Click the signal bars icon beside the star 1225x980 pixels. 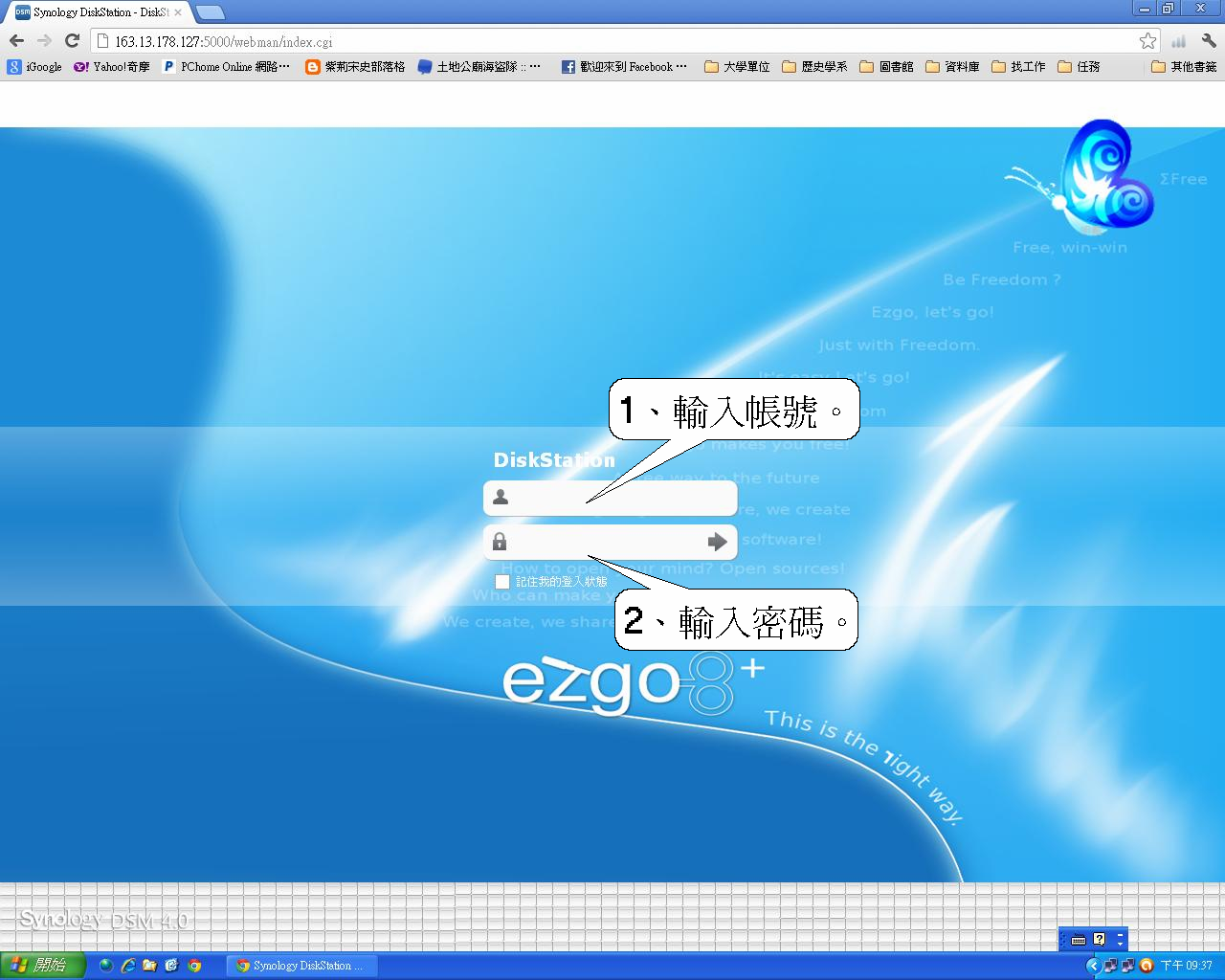[x=1178, y=41]
